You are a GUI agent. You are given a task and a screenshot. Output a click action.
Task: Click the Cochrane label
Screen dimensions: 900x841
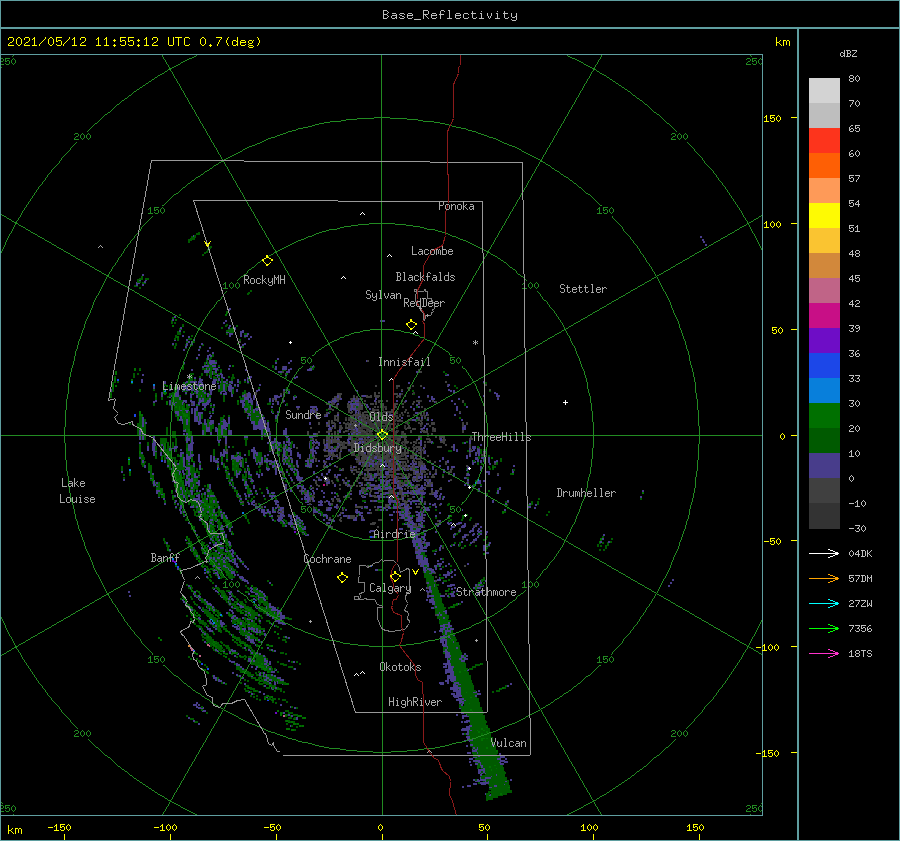coord(327,559)
